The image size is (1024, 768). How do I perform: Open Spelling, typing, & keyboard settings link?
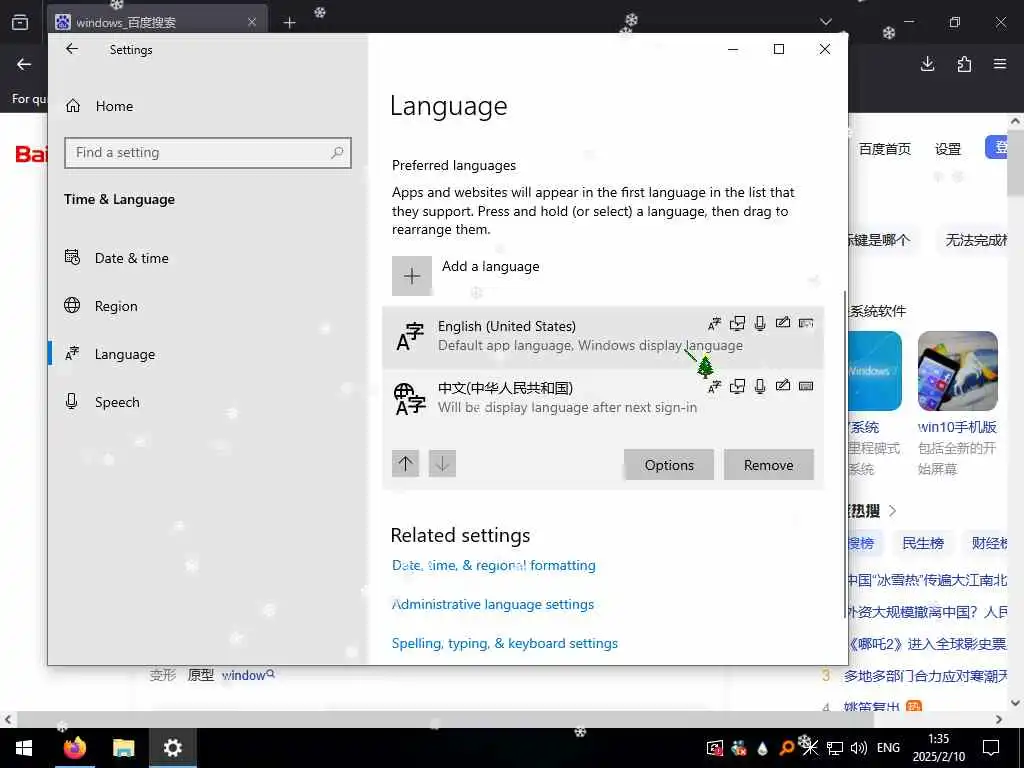click(505, 644)
